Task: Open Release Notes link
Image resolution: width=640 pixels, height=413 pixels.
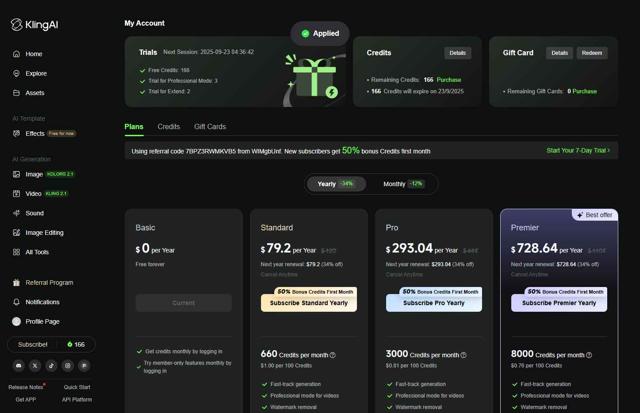Action: point(26,387)
